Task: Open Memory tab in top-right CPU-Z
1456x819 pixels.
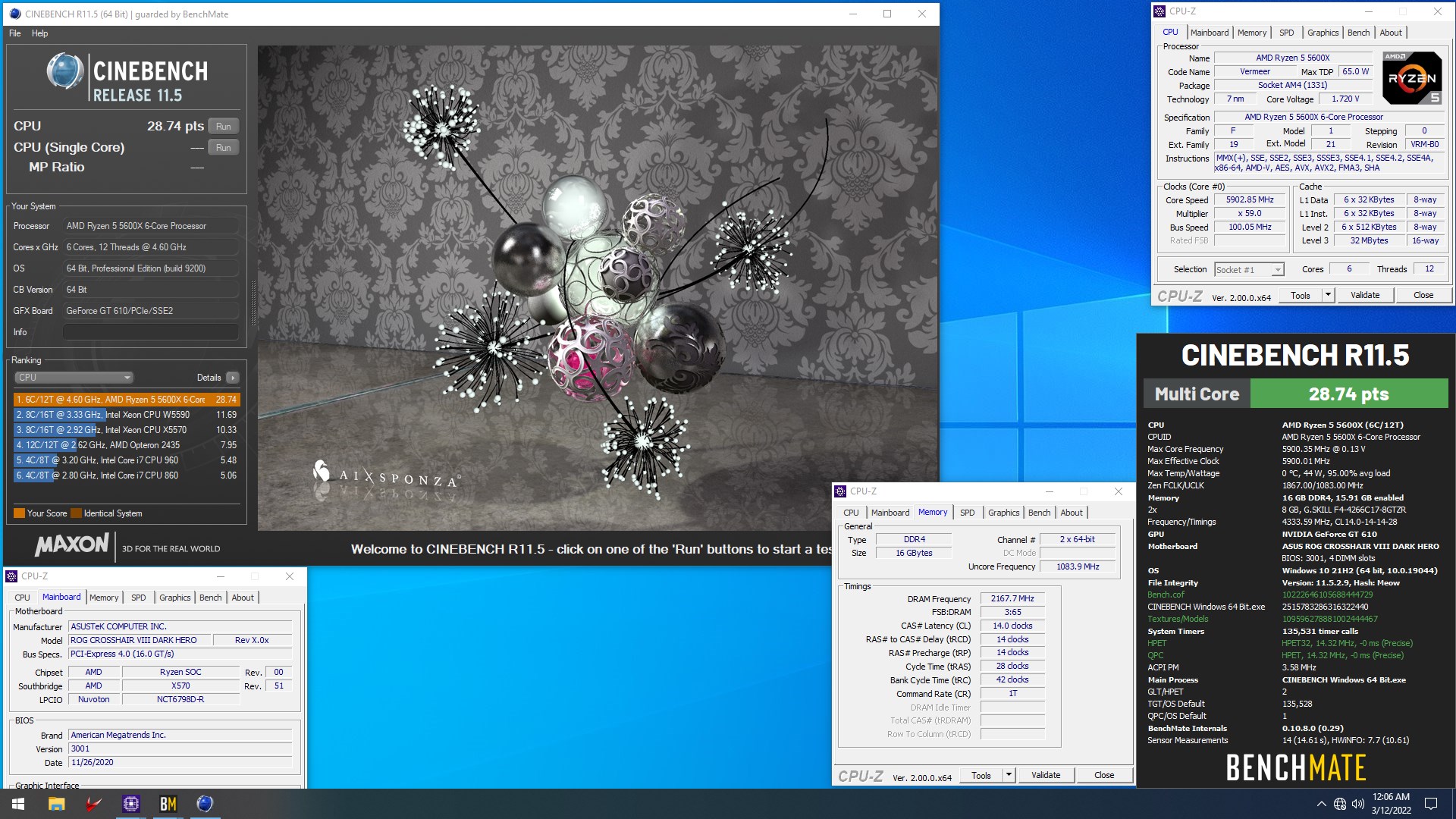Action: (1252, 33)
